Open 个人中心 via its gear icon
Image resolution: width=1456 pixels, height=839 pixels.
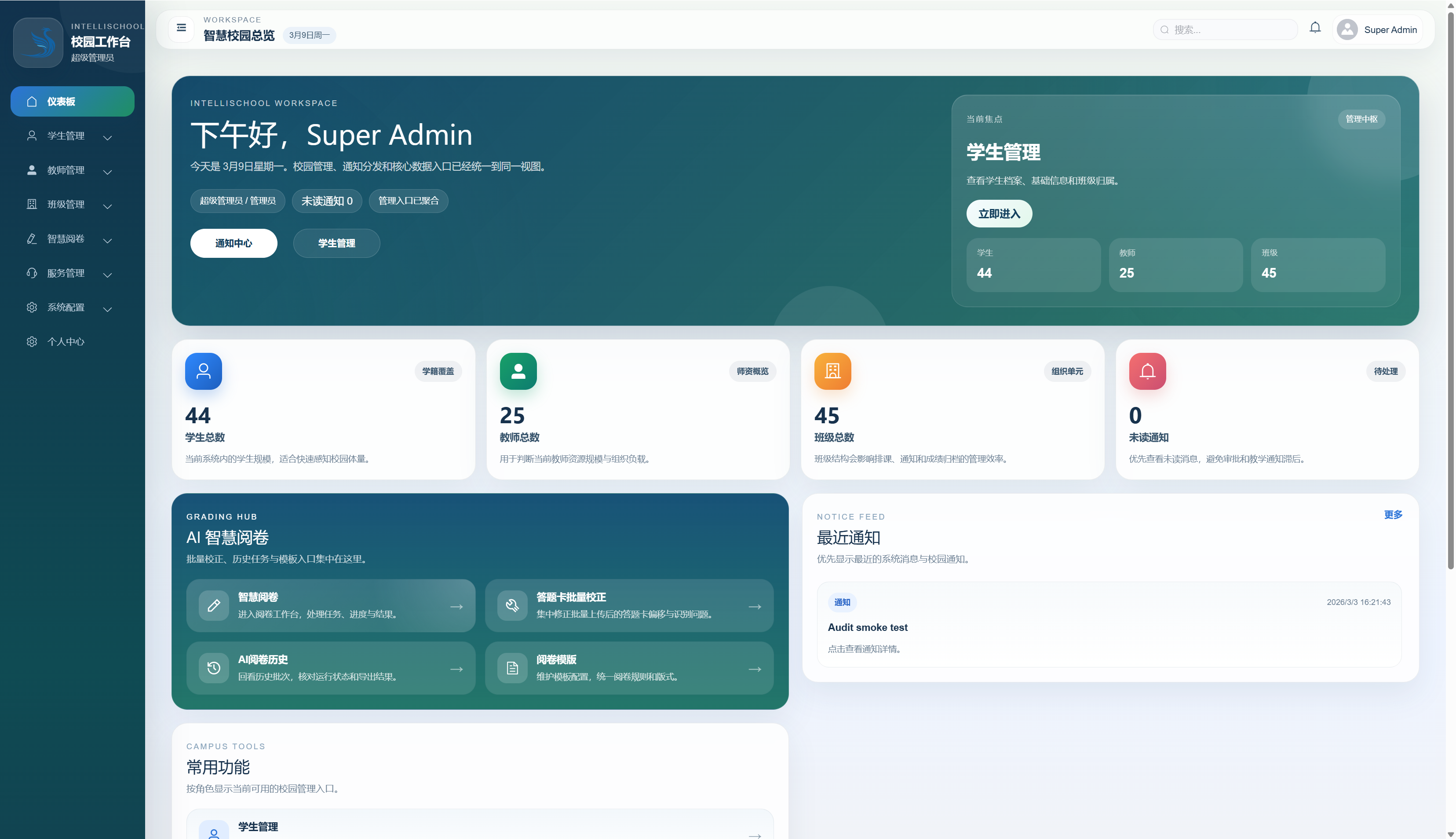[32, 341]
